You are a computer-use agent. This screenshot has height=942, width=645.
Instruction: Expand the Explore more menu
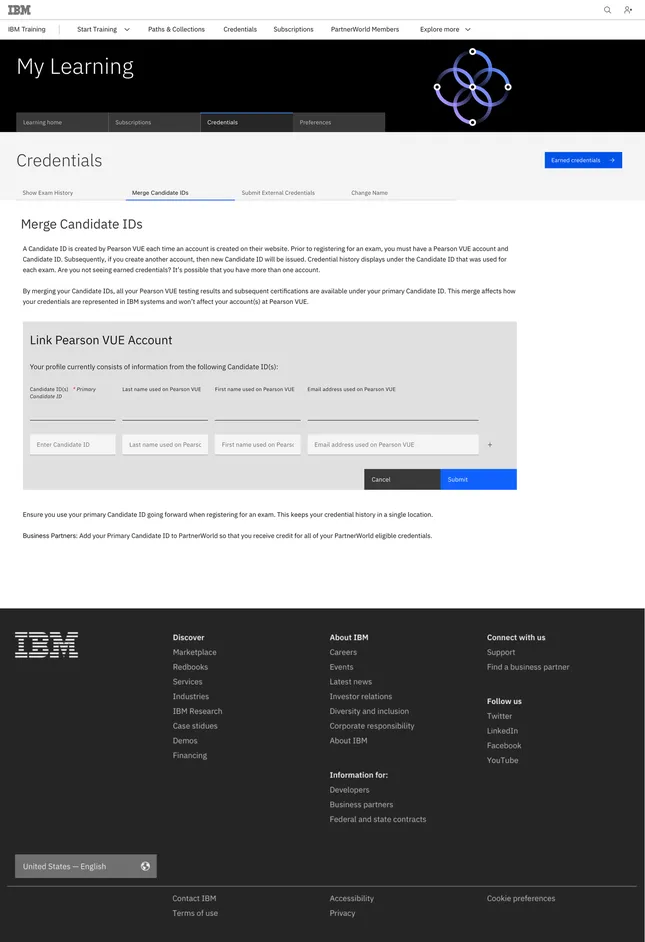[445, 29]
